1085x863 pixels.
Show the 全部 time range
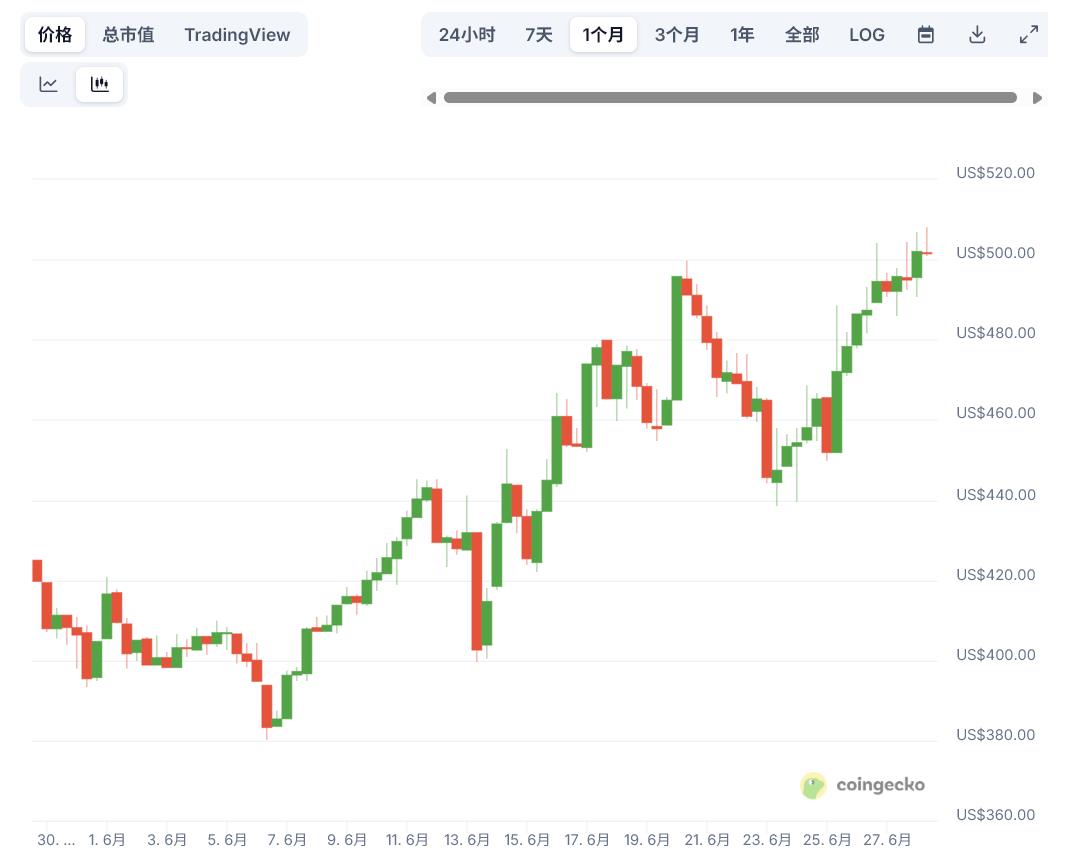click(802, 35)
